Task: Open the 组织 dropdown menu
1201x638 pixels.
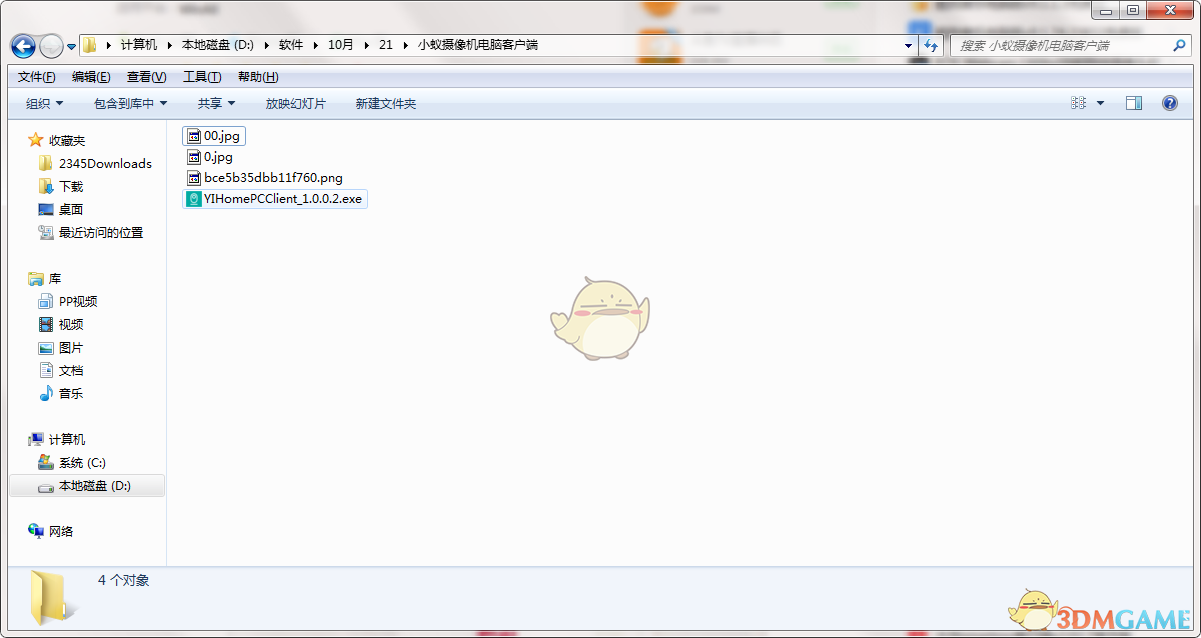Action: coord(44,103)
